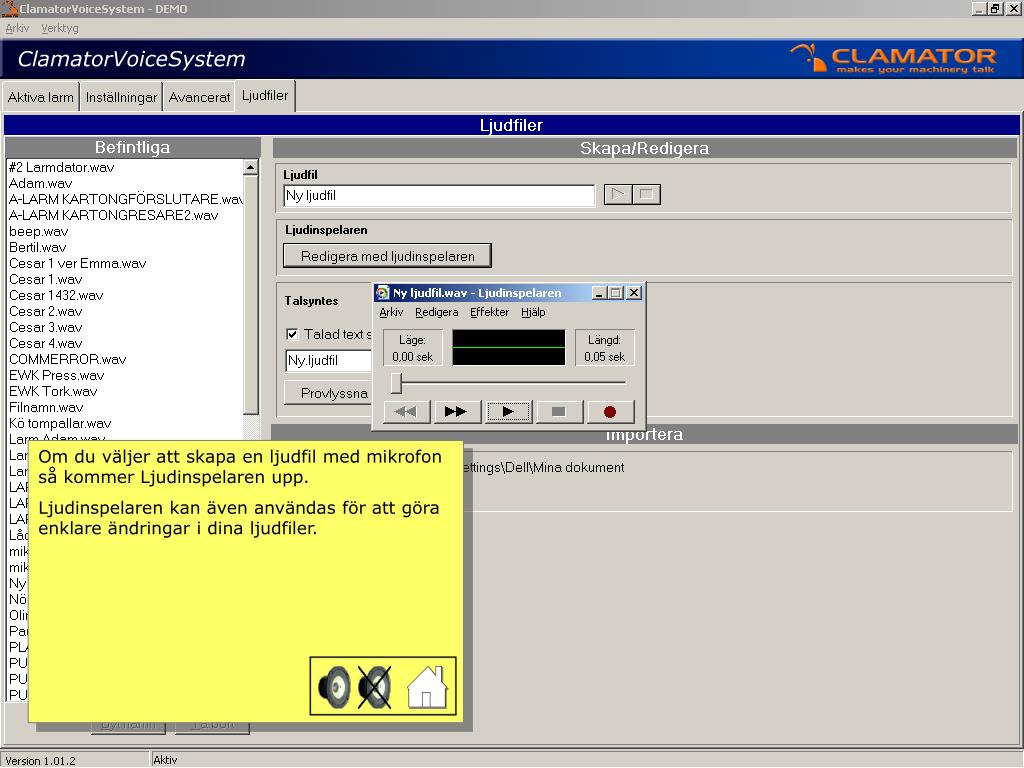Click the Ljudfil name input field
The height and width of the screenshot is (768, 1024).
click(438, 196)
